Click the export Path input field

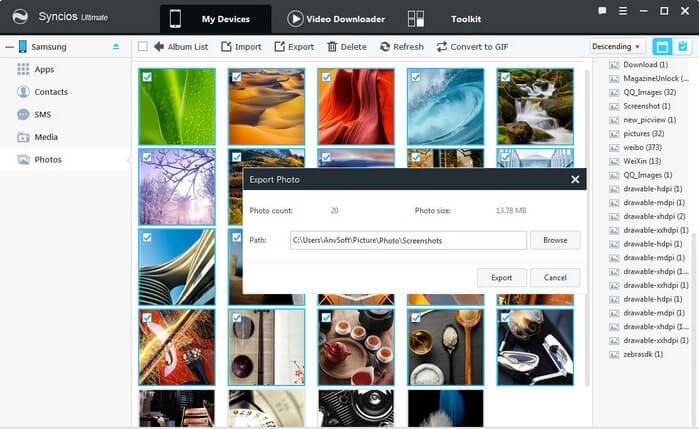point(408,240)
